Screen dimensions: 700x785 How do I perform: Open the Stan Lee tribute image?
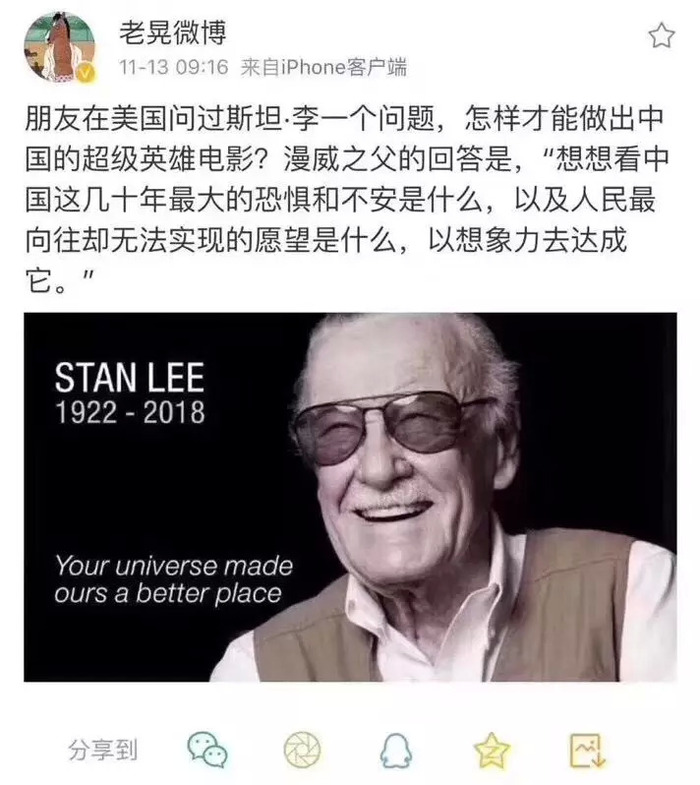(x=350, y=497)
